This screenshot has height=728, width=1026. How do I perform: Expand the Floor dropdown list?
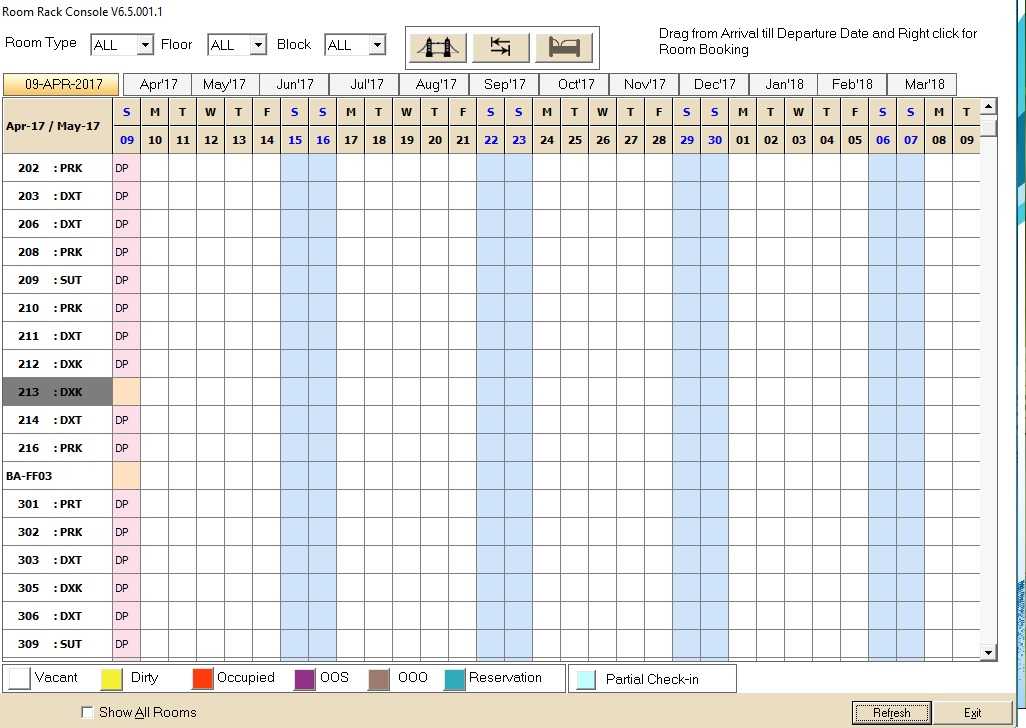tap(258, 45)
